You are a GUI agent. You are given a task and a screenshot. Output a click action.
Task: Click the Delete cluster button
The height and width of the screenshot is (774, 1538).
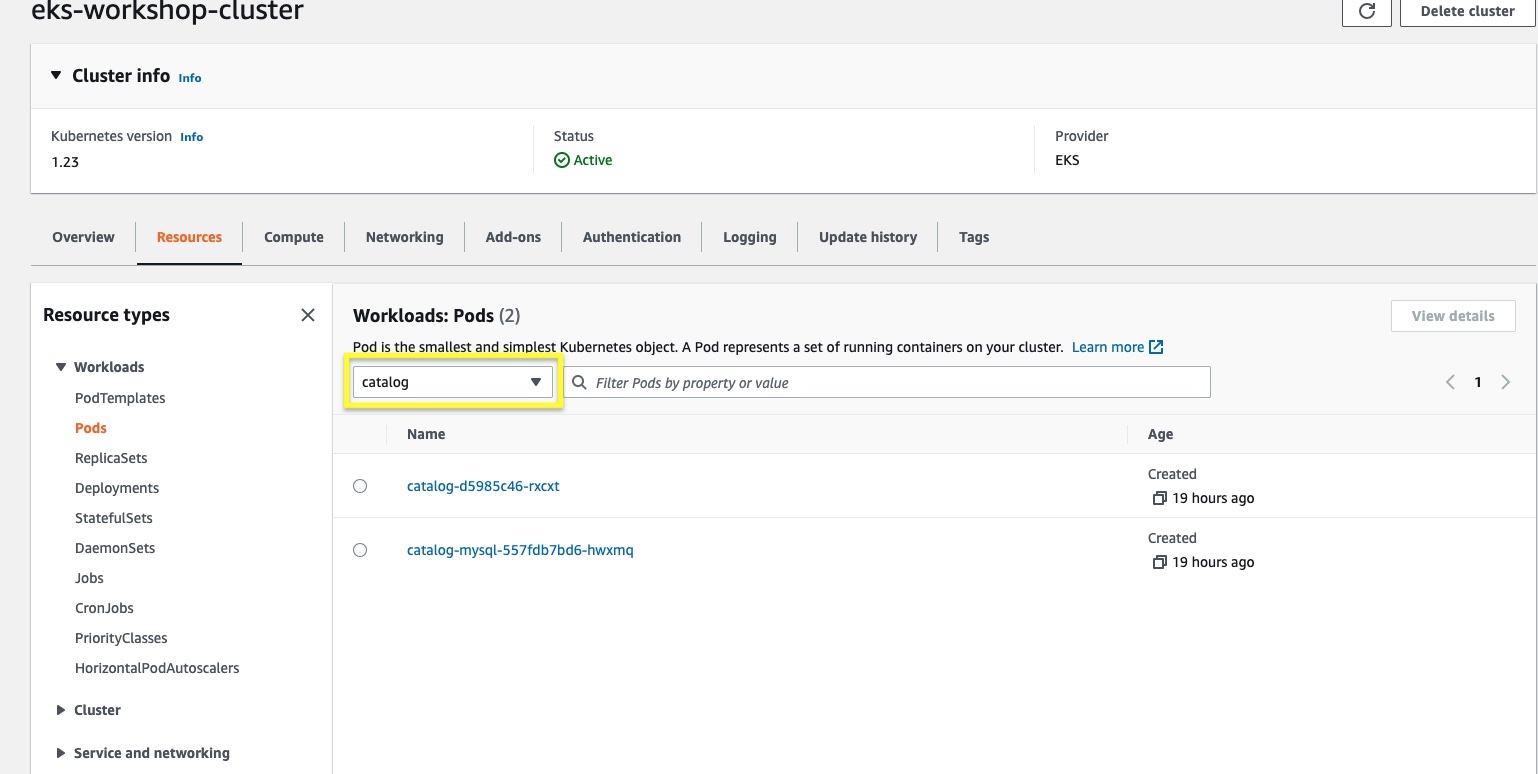1467,11
